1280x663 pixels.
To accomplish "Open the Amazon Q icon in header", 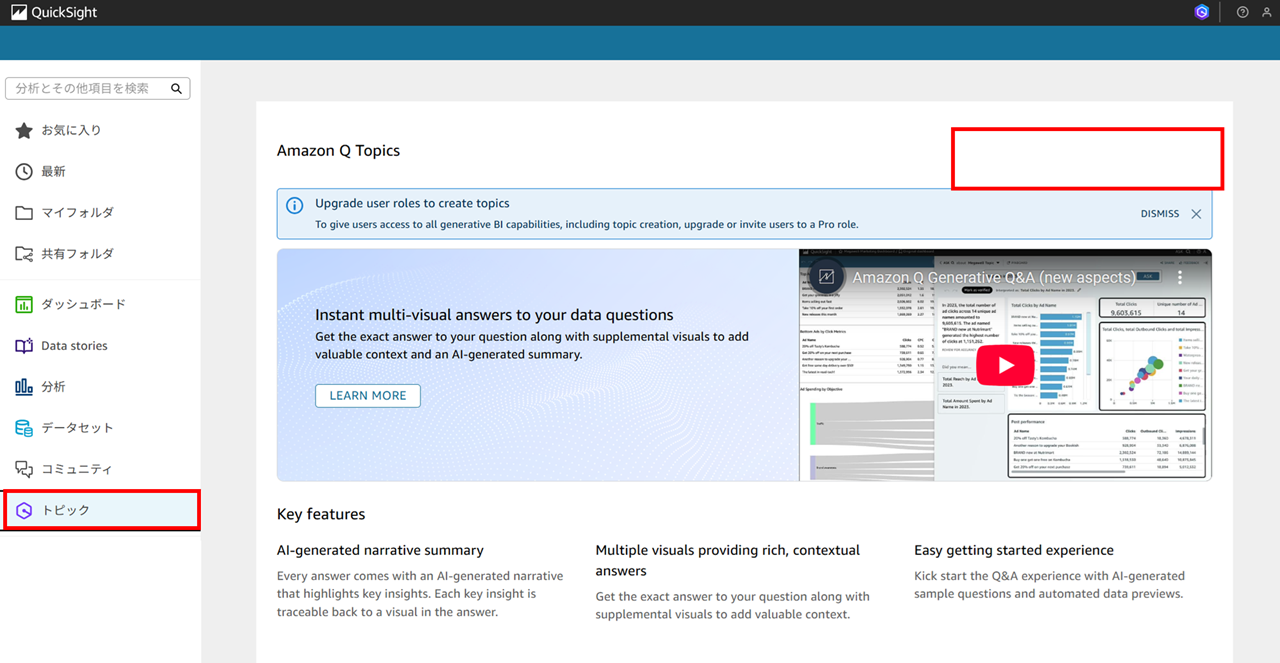I will 1202,12.
